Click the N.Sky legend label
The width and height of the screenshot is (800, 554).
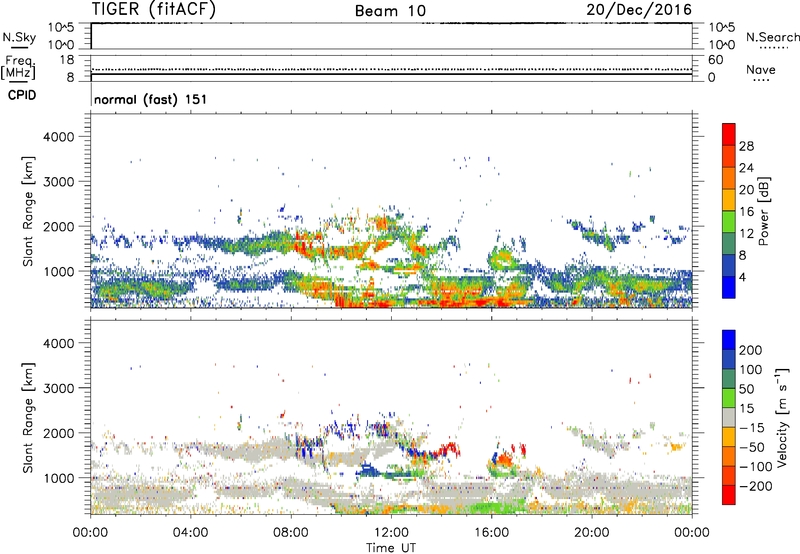point(19,37)
